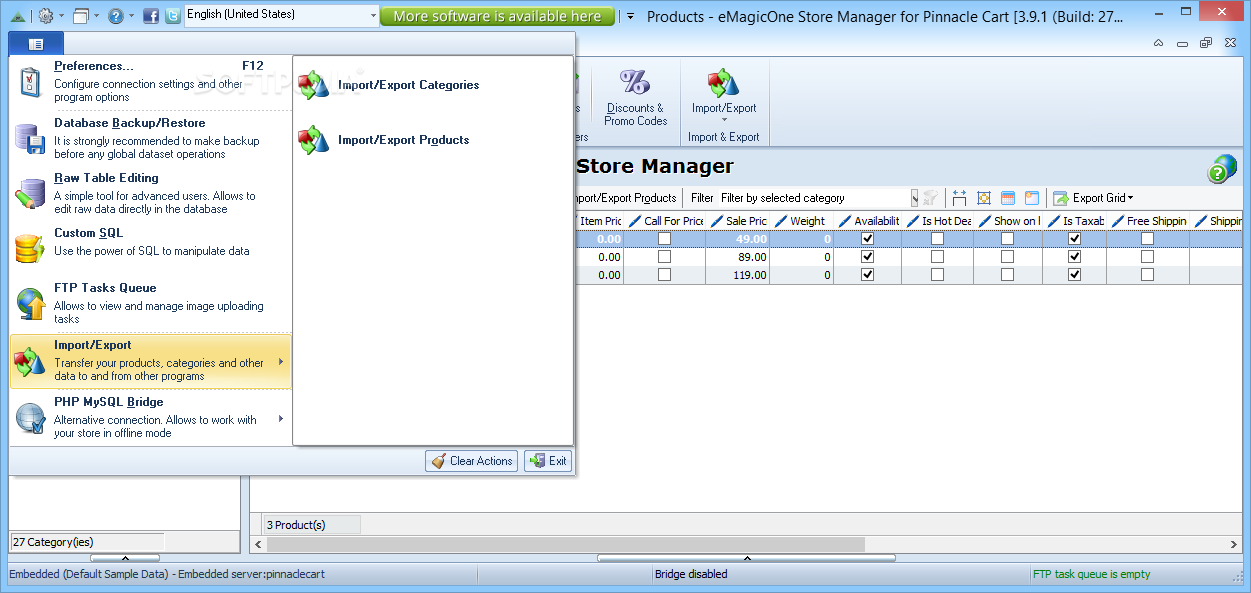Viewport: 1251px width, 593px height.
Task: Click the horizontal scrollbar thumb under grid
Action: pos(565,544)
